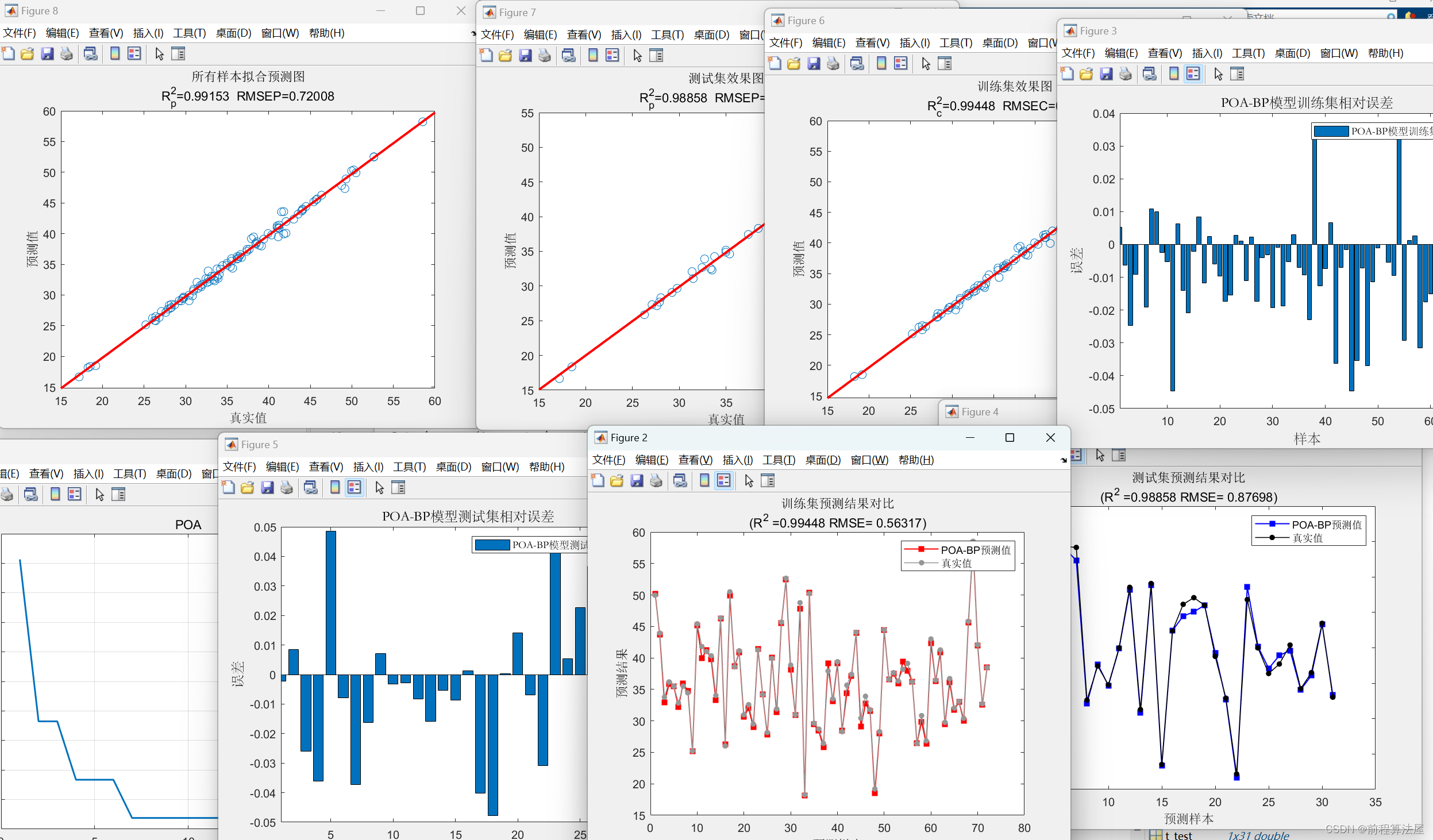
Task: Click blue legend swatch in Figure 5
Action: point(492,545)
